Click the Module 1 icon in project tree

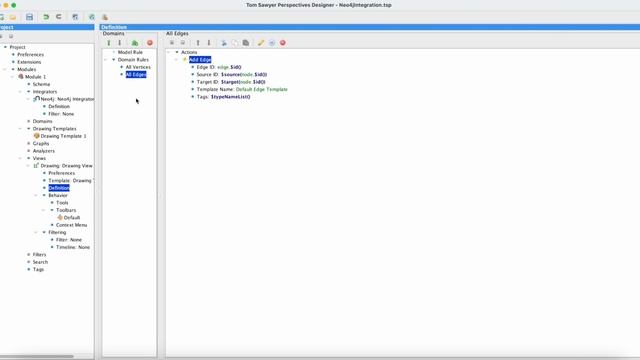[21, 77]
